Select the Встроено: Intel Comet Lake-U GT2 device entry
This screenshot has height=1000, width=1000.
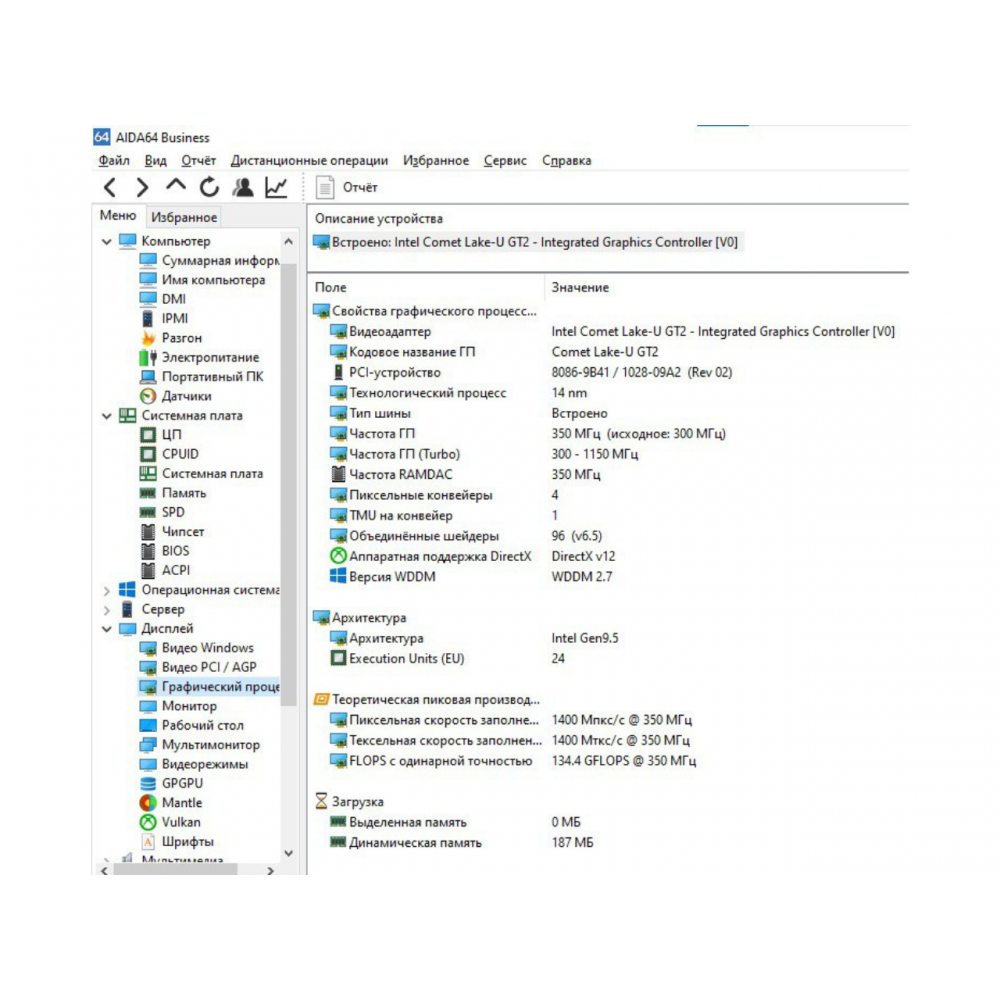click(527, 243)
